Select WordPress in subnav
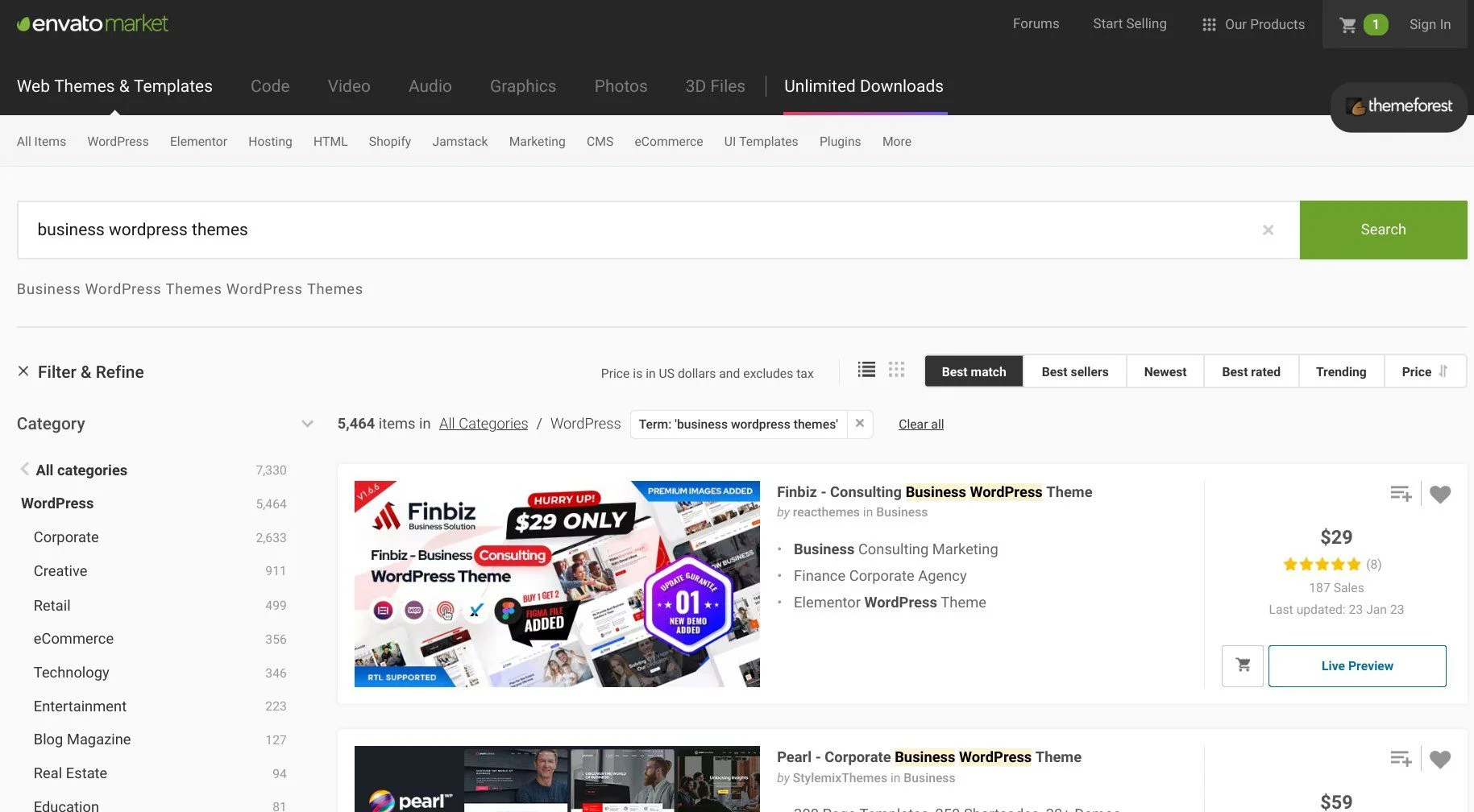This screenshot has width=1474, height=812. point(118,142)
